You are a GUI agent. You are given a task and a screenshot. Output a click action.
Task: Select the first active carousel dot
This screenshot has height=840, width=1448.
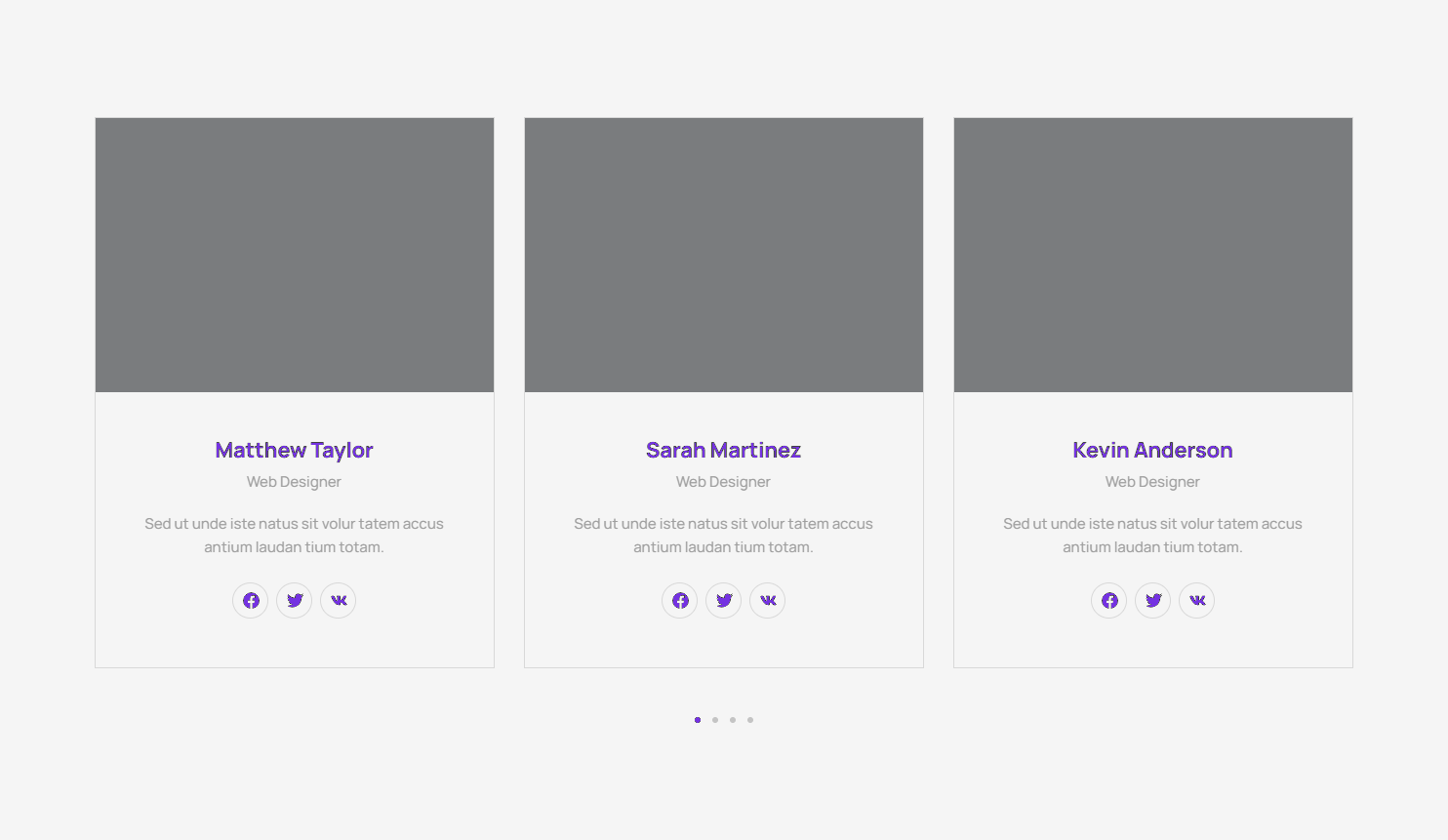tap(698, 720)
